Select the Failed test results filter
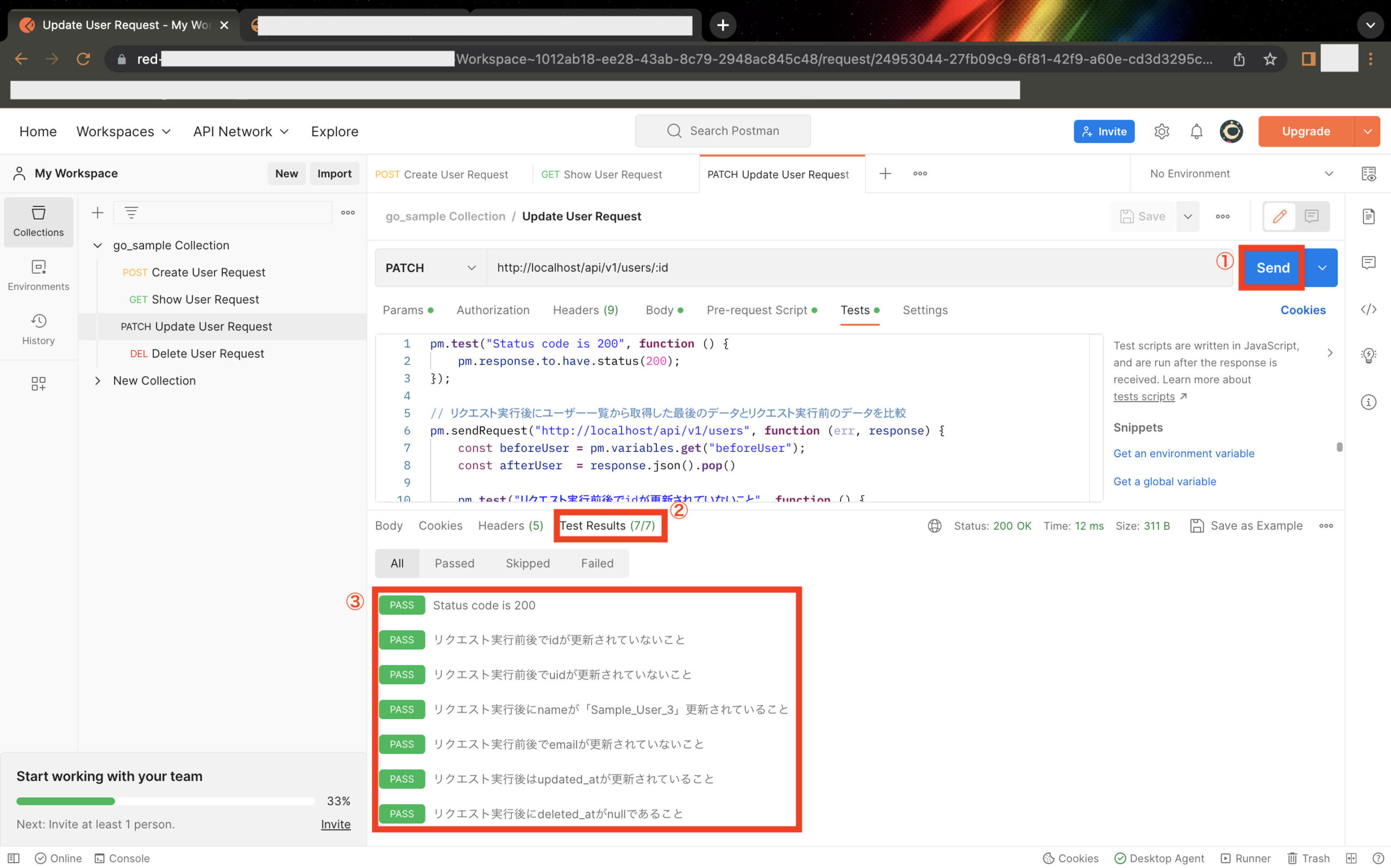 [597, 563]
